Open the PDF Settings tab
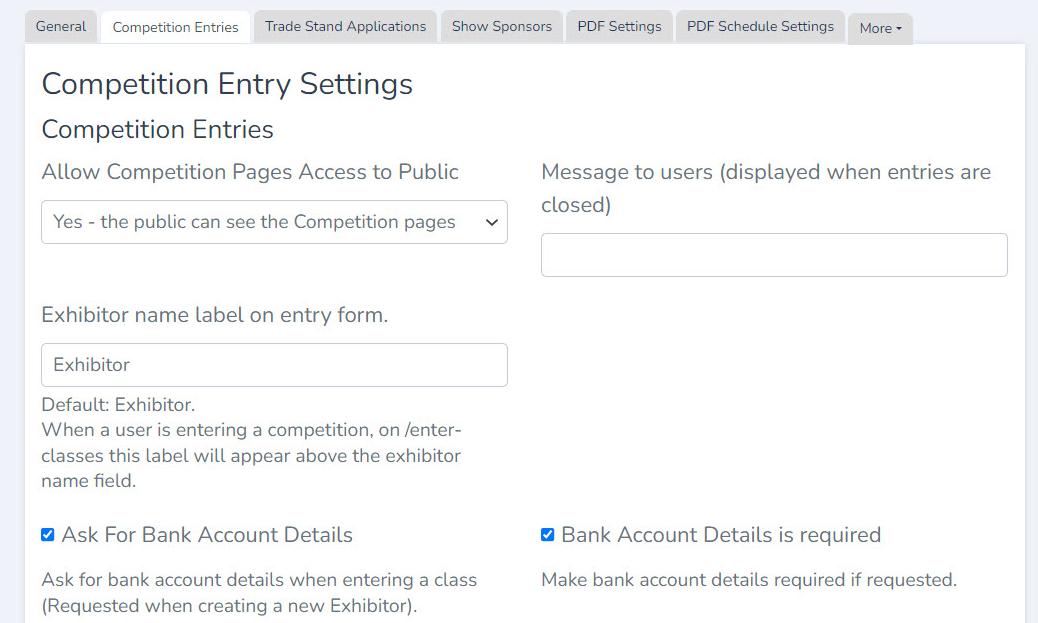1038x623 pixels. tap(619, 27)
